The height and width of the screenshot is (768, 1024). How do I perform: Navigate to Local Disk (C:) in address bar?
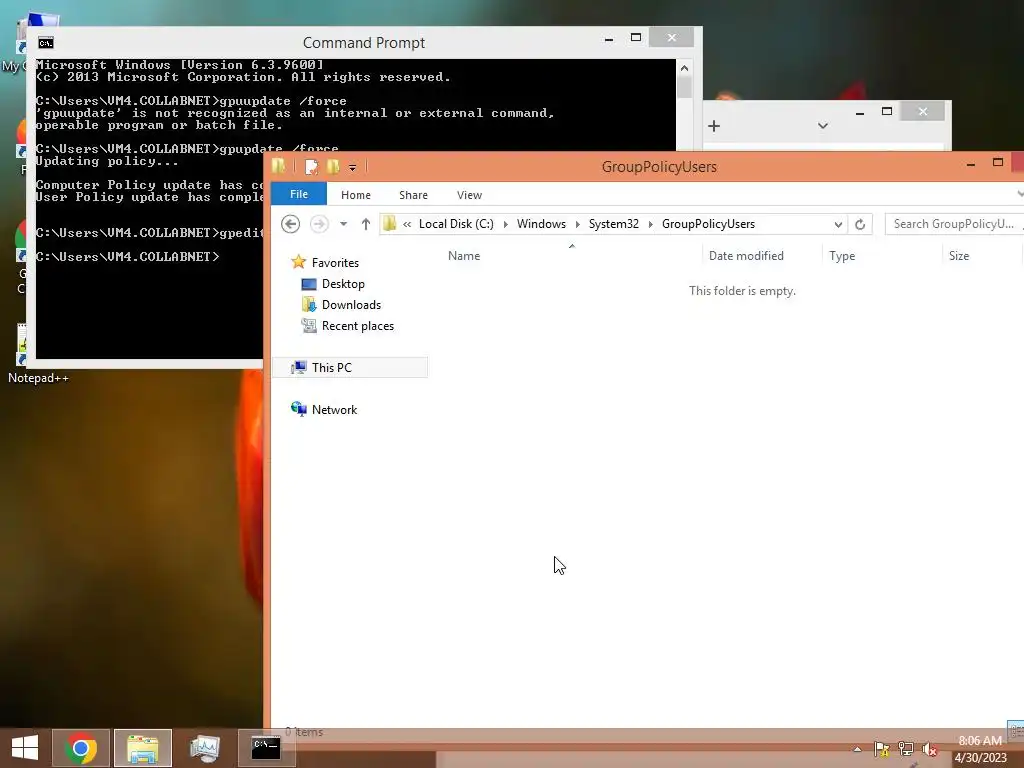tap(456, 224)
